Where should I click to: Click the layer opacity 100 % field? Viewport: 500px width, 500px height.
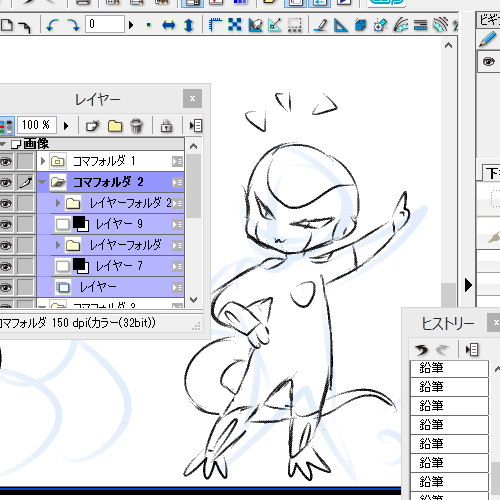pyautogui.click(x=36, y=125)
